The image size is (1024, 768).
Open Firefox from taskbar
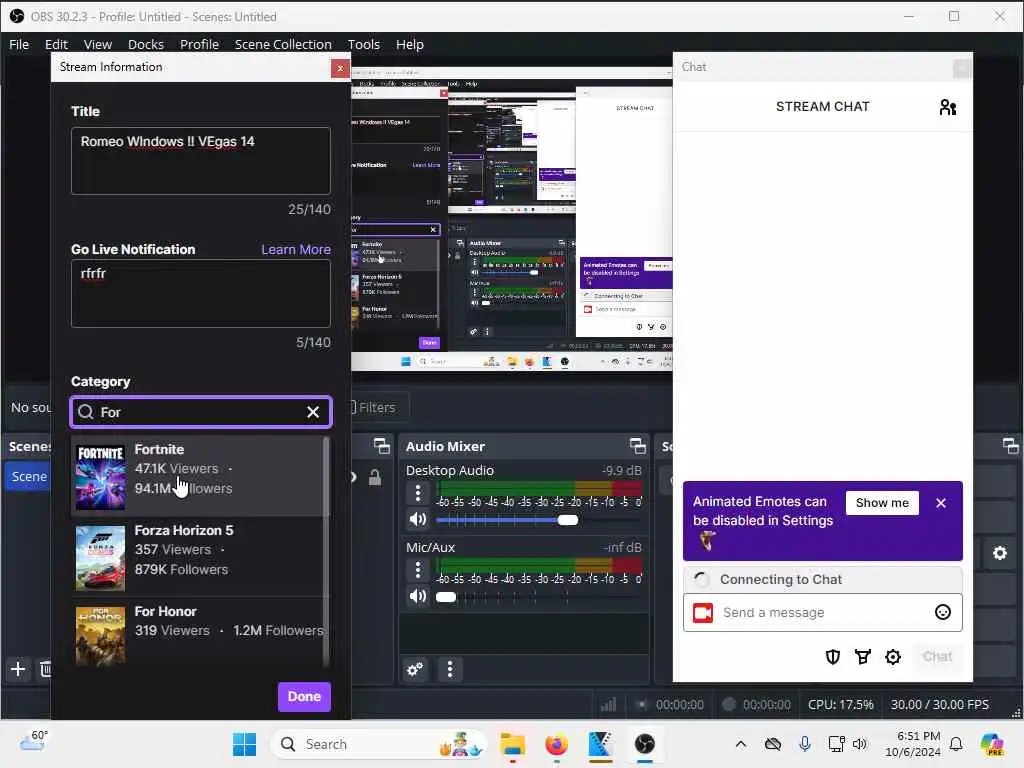556,744
